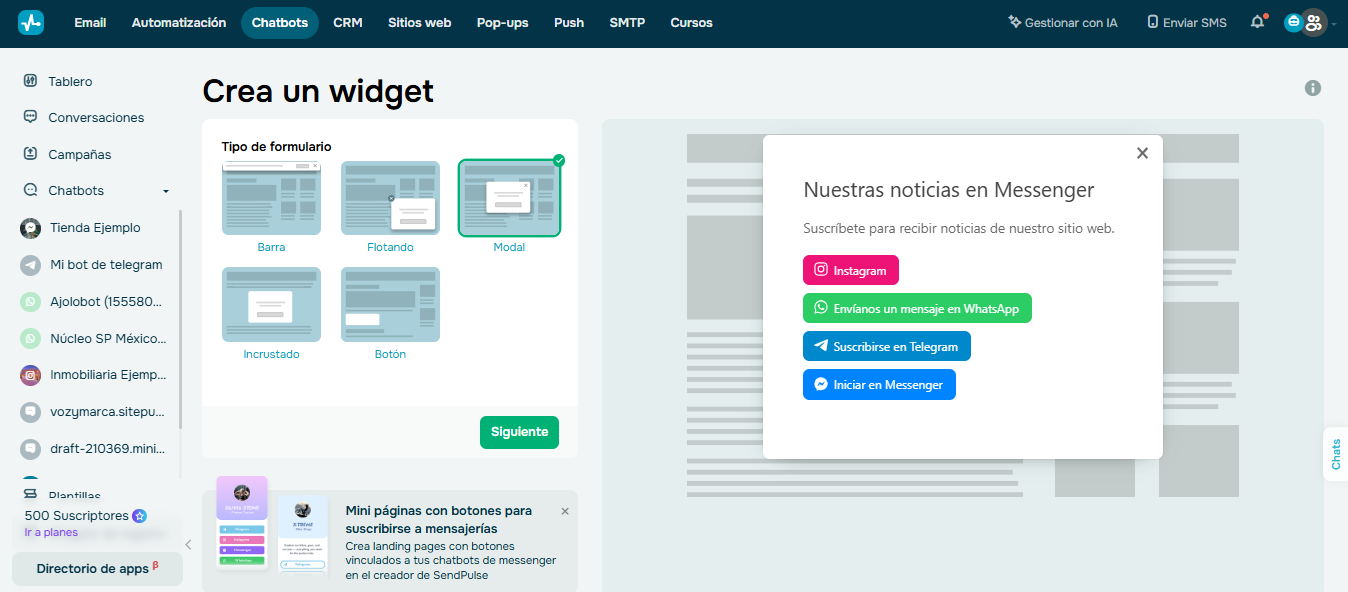The height and width of the screenshot is (592, 1348).
Task: Click the Campañas icon in sidebar
Action: (x=30, y=154)
